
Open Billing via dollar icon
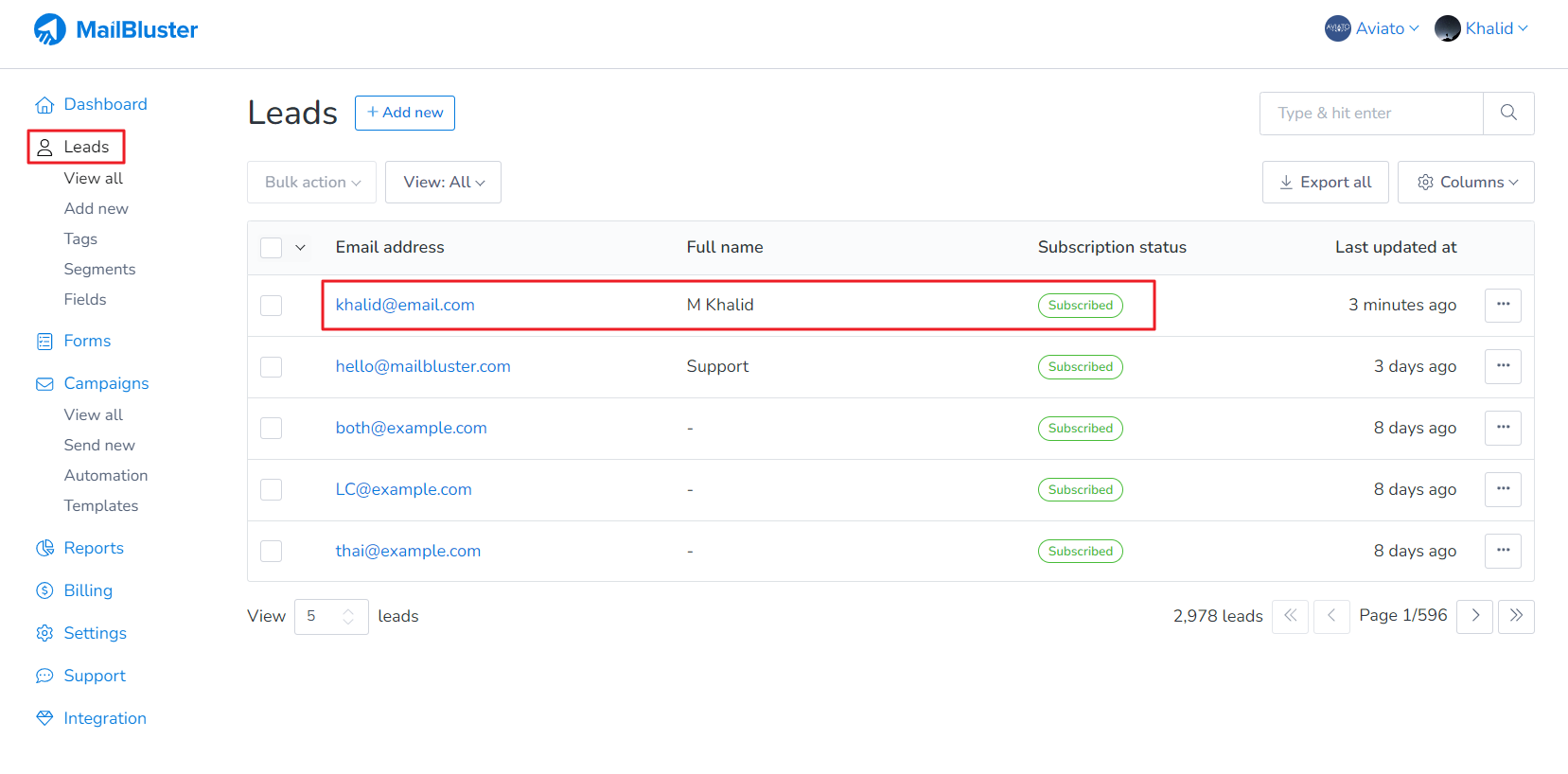point(44,591)
